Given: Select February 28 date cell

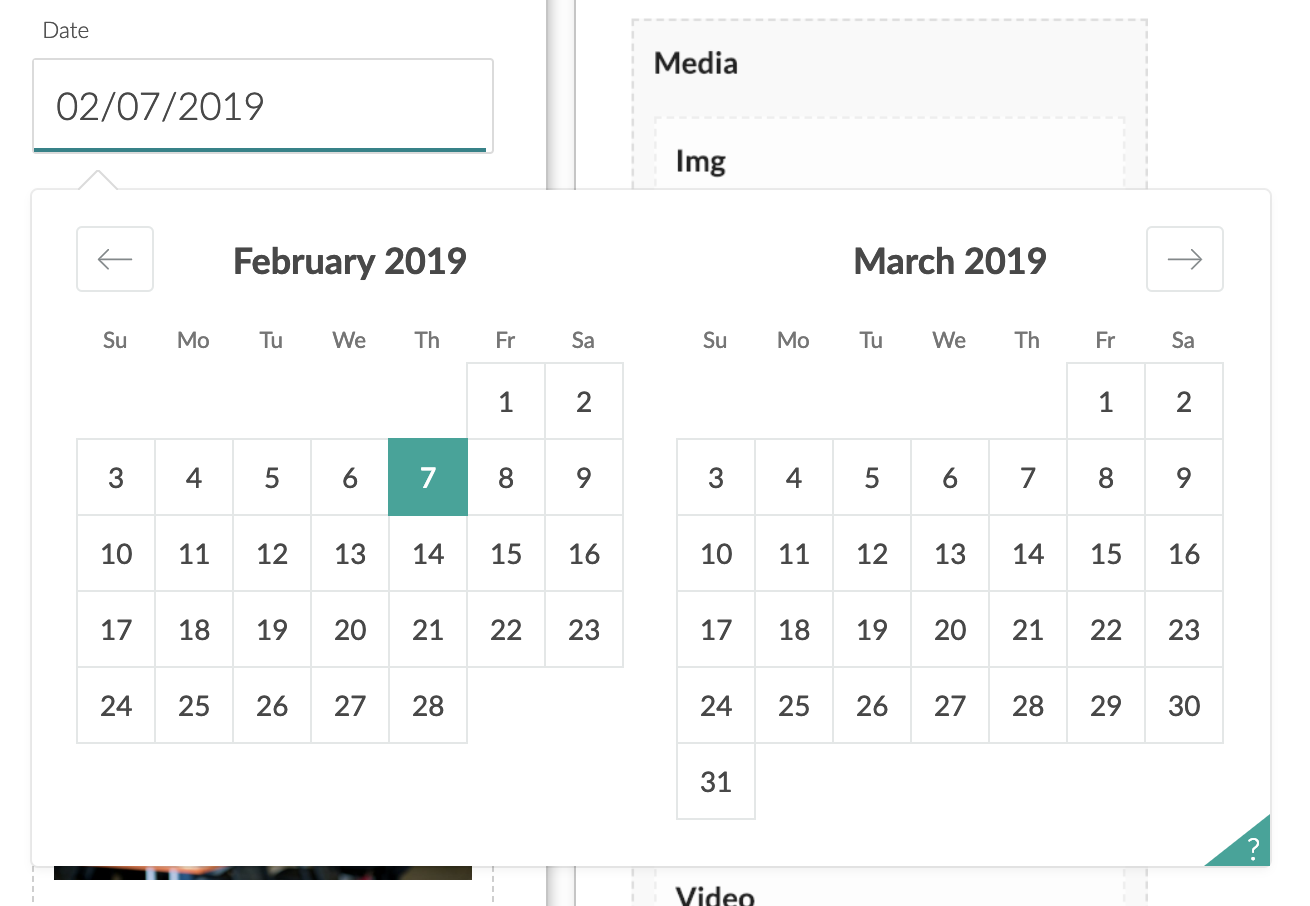Looking at the screenshot, I should tap(428, 705).
